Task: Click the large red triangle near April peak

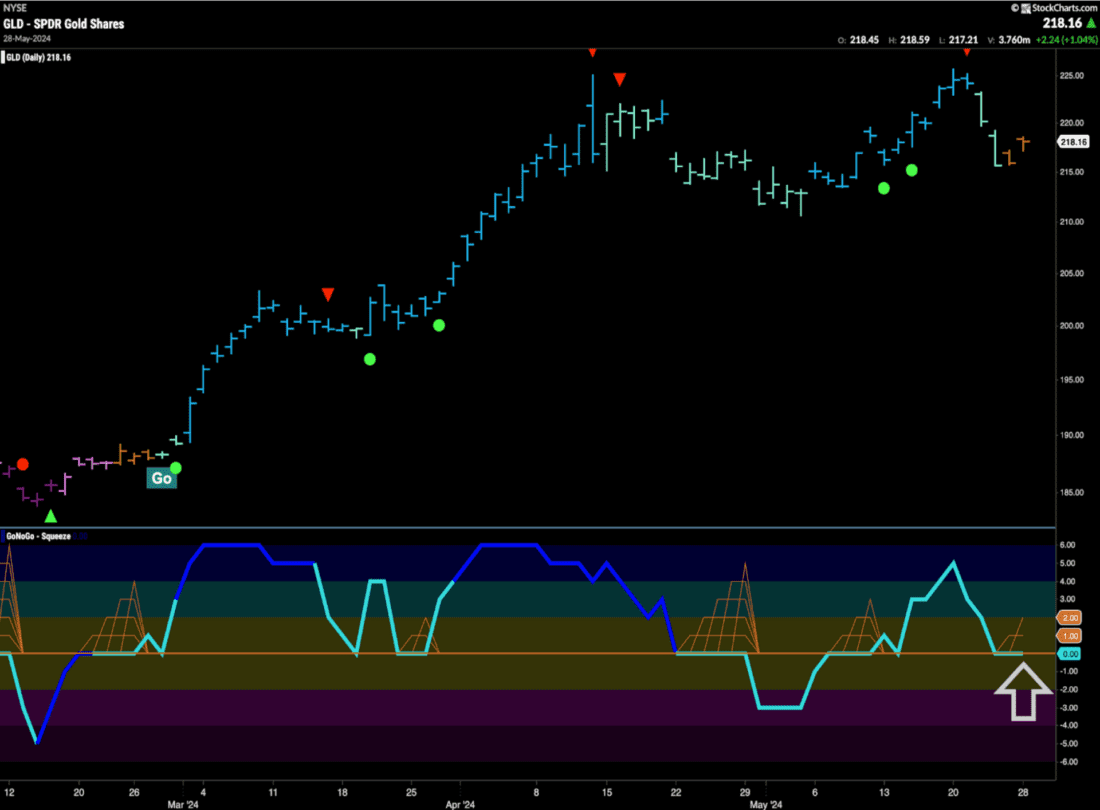Action: click(620, 79)
